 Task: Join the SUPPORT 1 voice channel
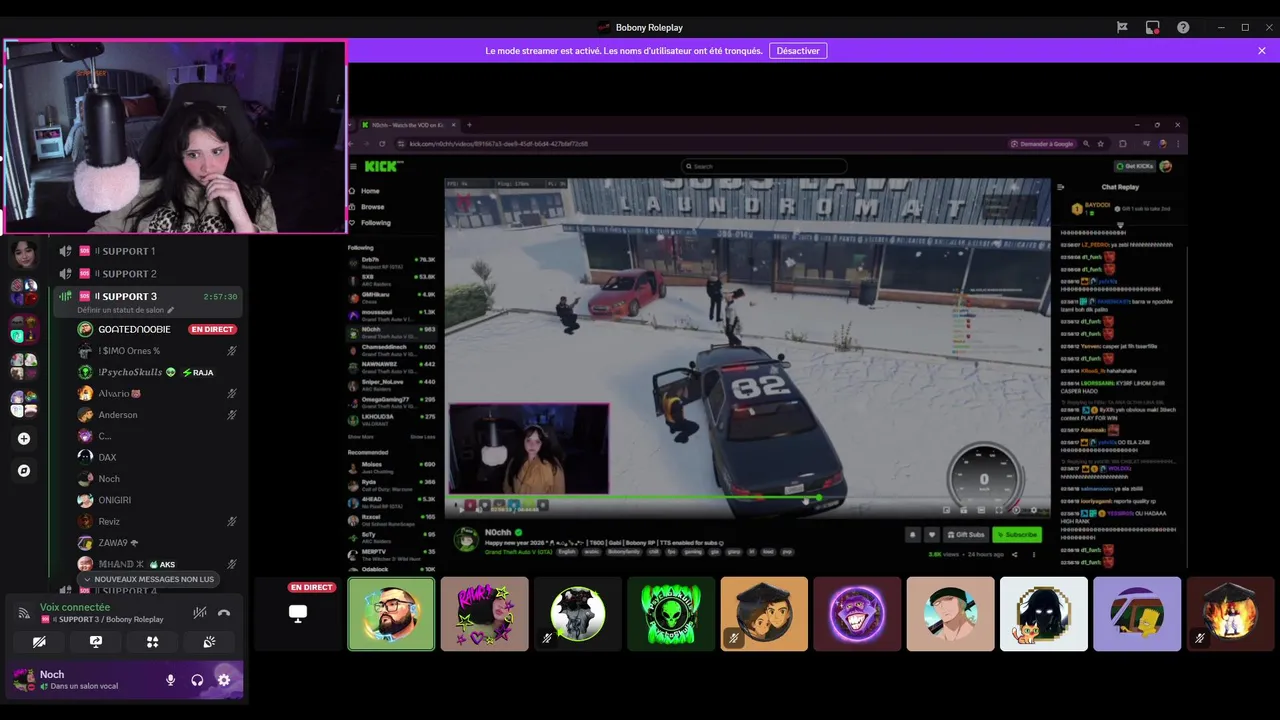click(148, 251)
